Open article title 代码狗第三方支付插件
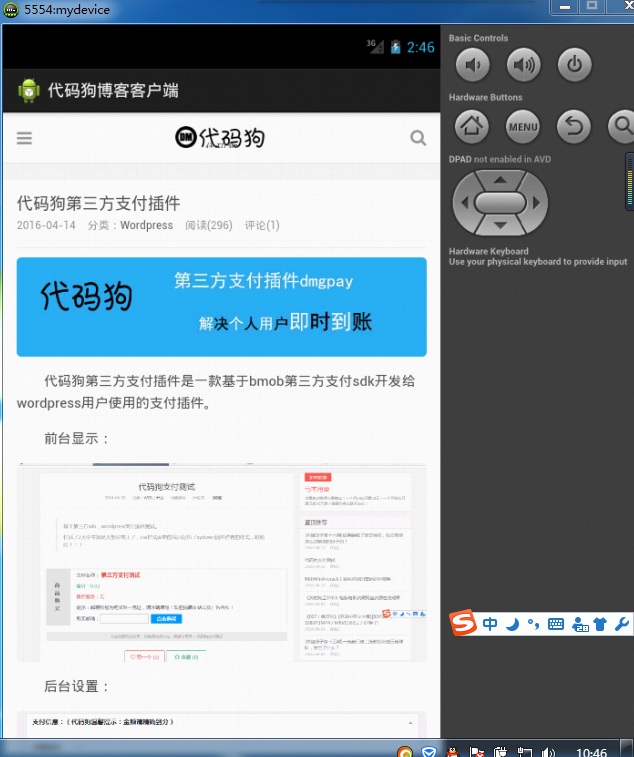The height and width of the screenshot is (757, 634). pos(99,203)
